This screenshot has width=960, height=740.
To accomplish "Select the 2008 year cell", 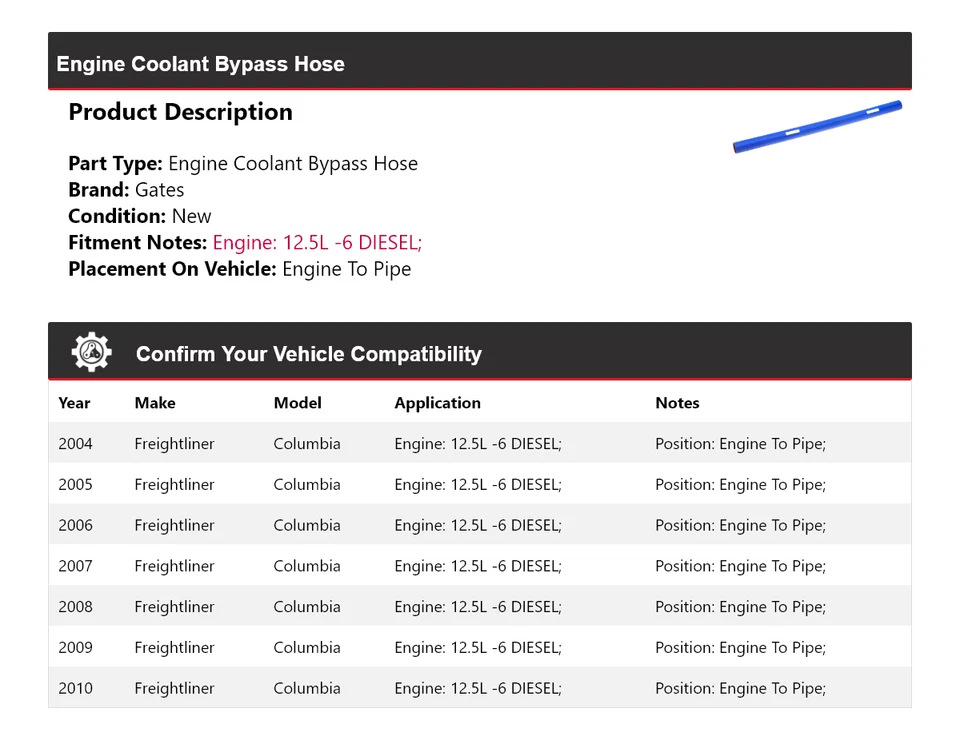I will (x=75, y=607).
